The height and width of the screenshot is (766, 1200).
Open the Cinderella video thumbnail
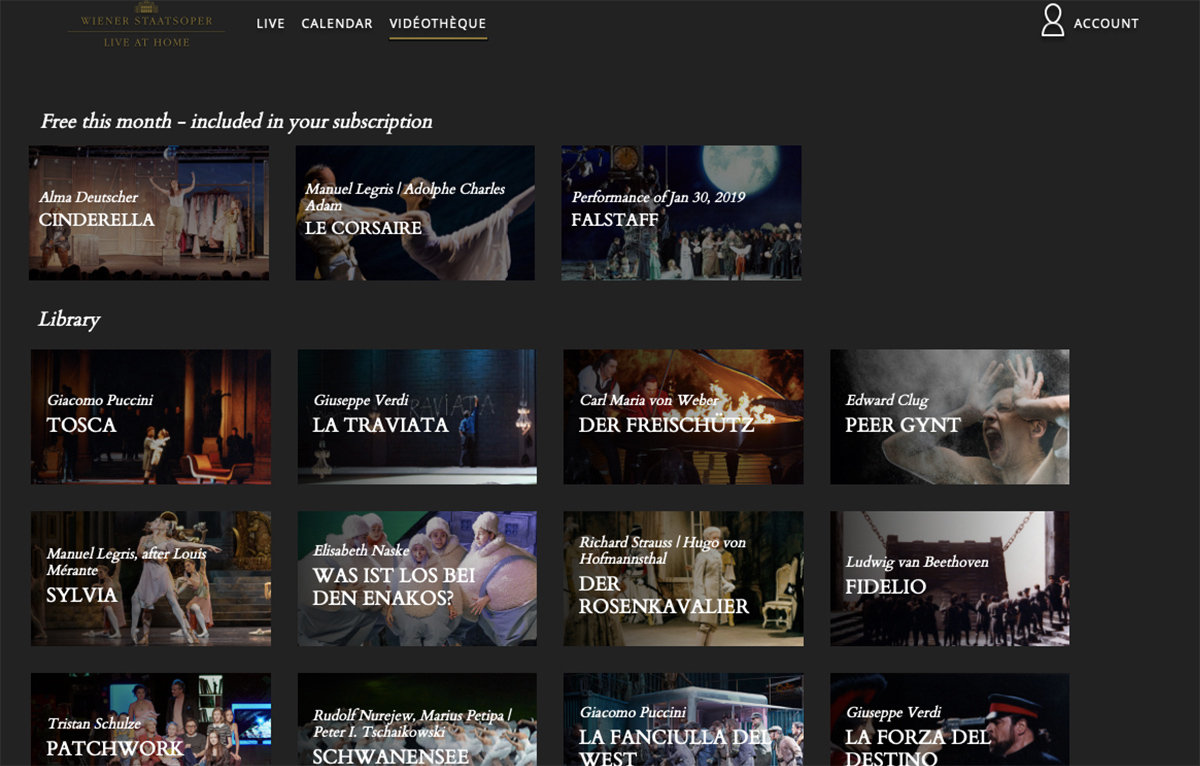click(149, 213)
